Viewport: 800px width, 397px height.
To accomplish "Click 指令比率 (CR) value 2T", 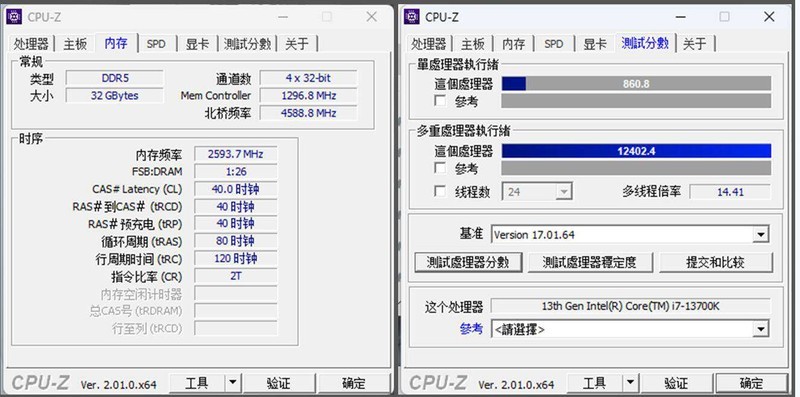I will (x=236, y=276).
